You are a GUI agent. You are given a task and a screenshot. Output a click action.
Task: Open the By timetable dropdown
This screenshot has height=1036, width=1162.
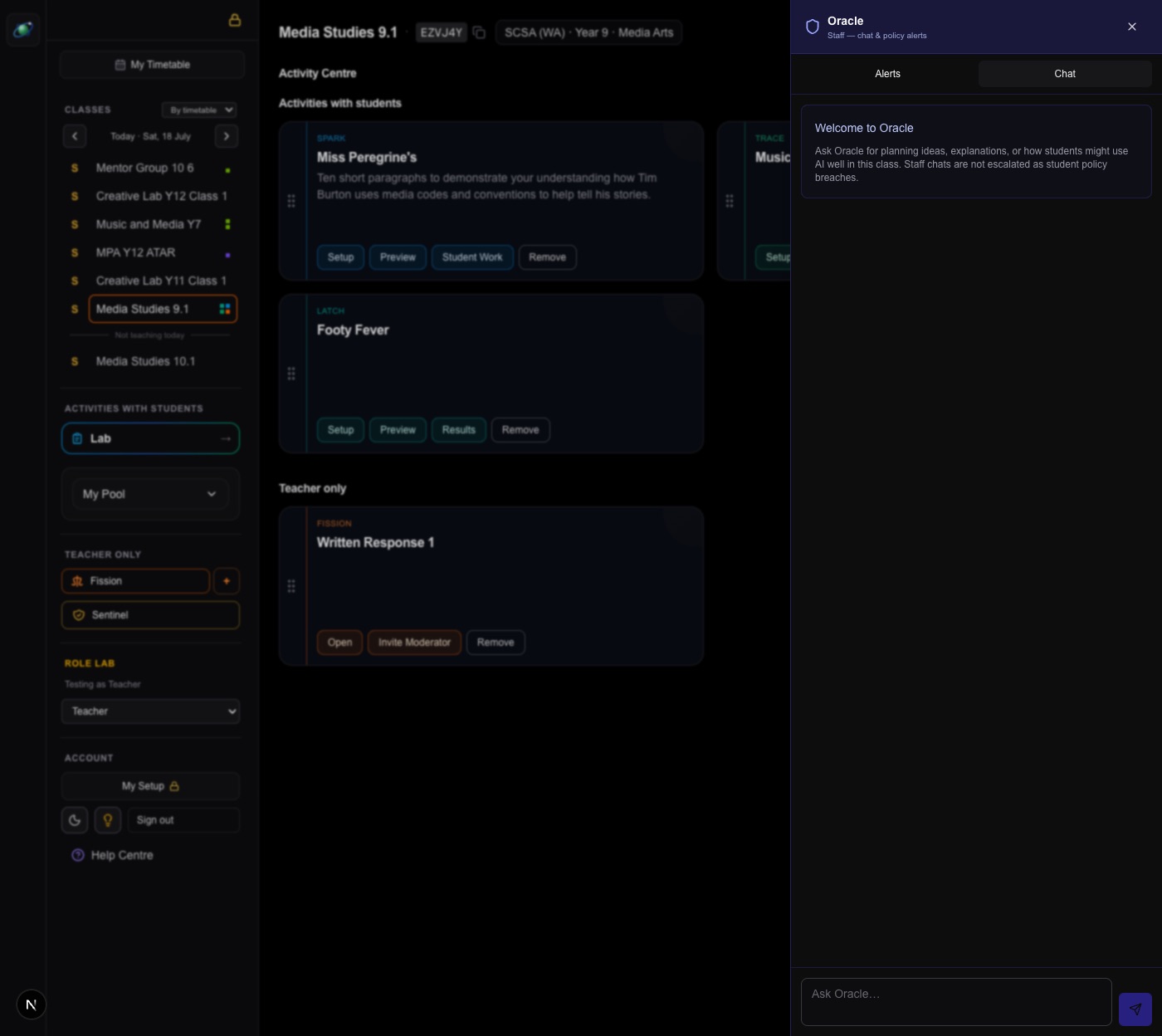click(x=199, y=110)
